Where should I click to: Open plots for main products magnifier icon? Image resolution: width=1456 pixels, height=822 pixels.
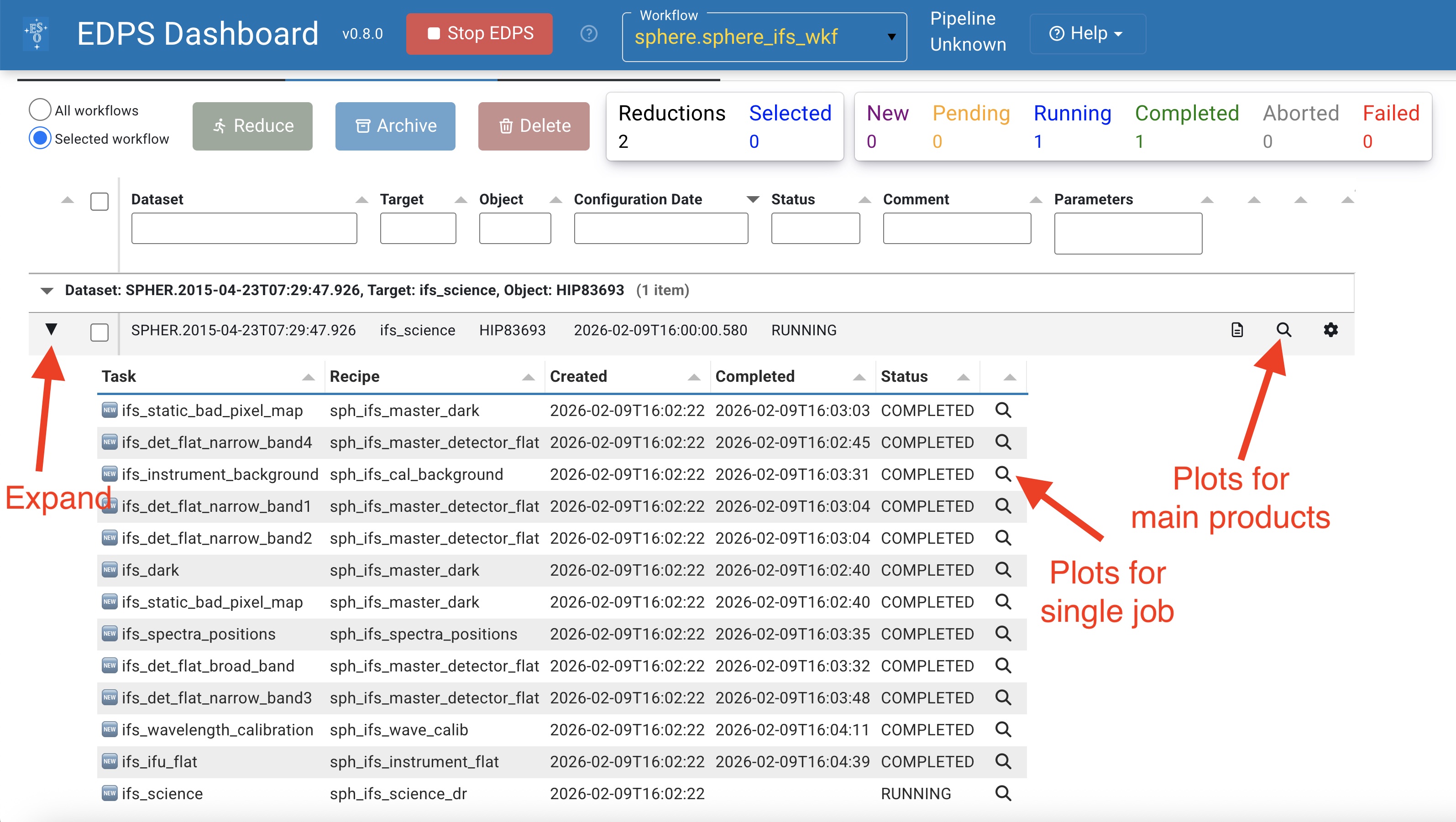tap(1283, 330)
